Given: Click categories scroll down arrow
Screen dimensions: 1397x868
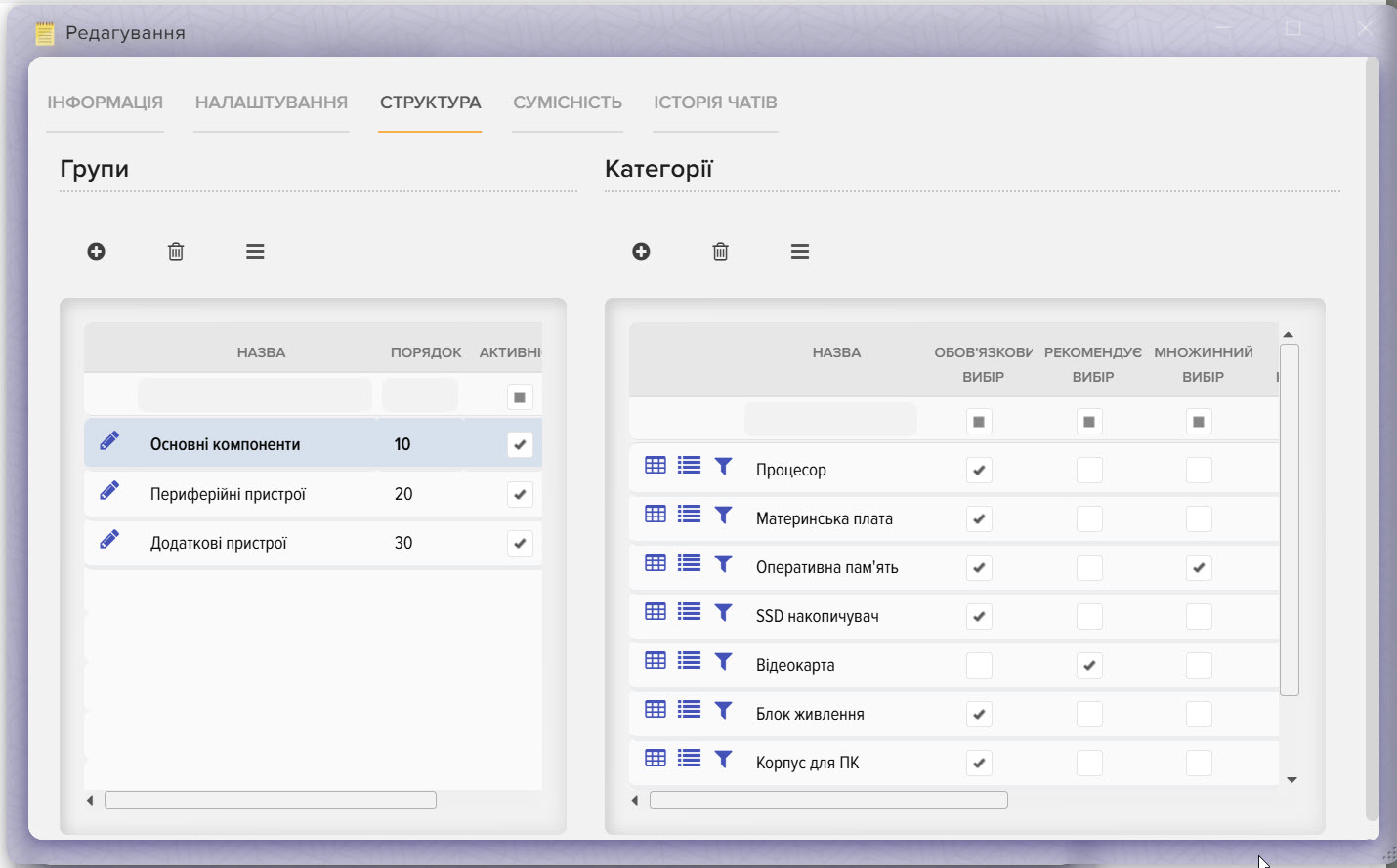Looking at the screenshot, I should 1291,779.
